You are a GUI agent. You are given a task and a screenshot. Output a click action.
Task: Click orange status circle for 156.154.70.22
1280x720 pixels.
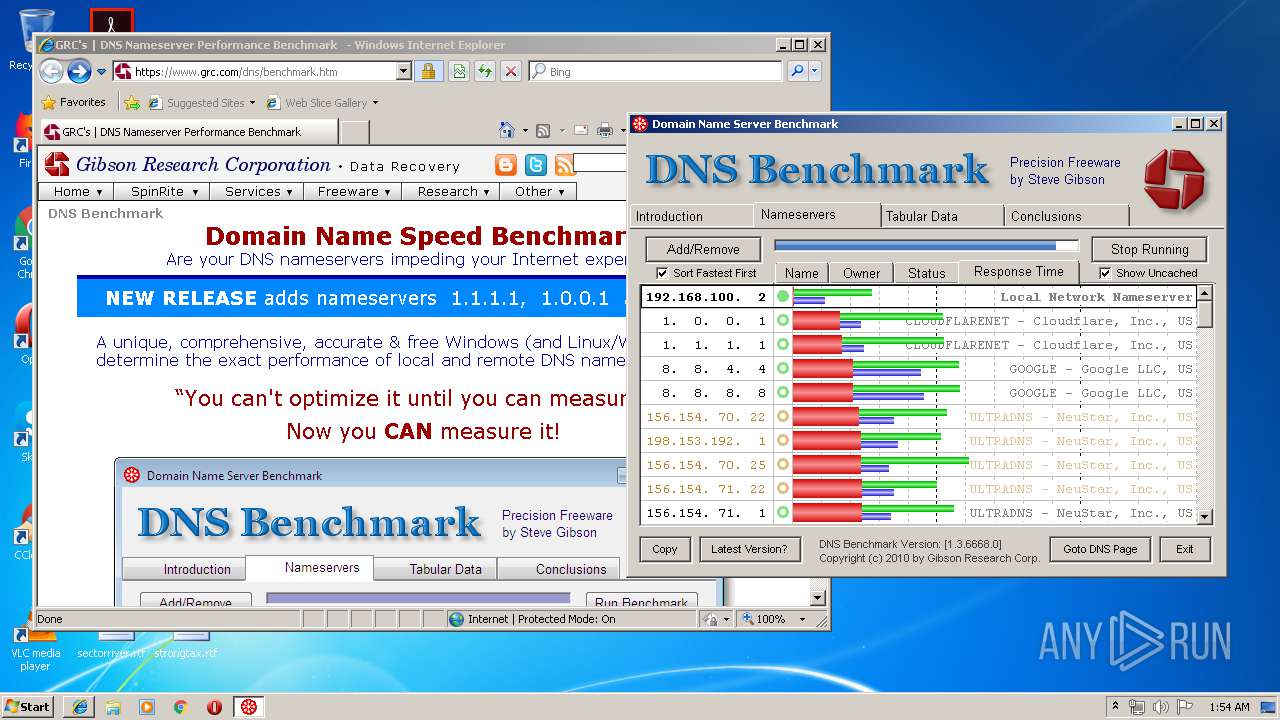click(782, 417)
